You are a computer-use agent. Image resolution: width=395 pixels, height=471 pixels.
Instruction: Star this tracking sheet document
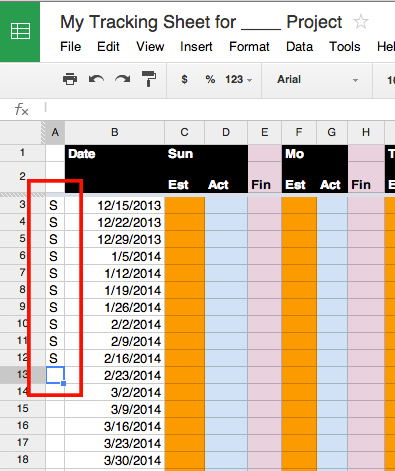point(361,22)
